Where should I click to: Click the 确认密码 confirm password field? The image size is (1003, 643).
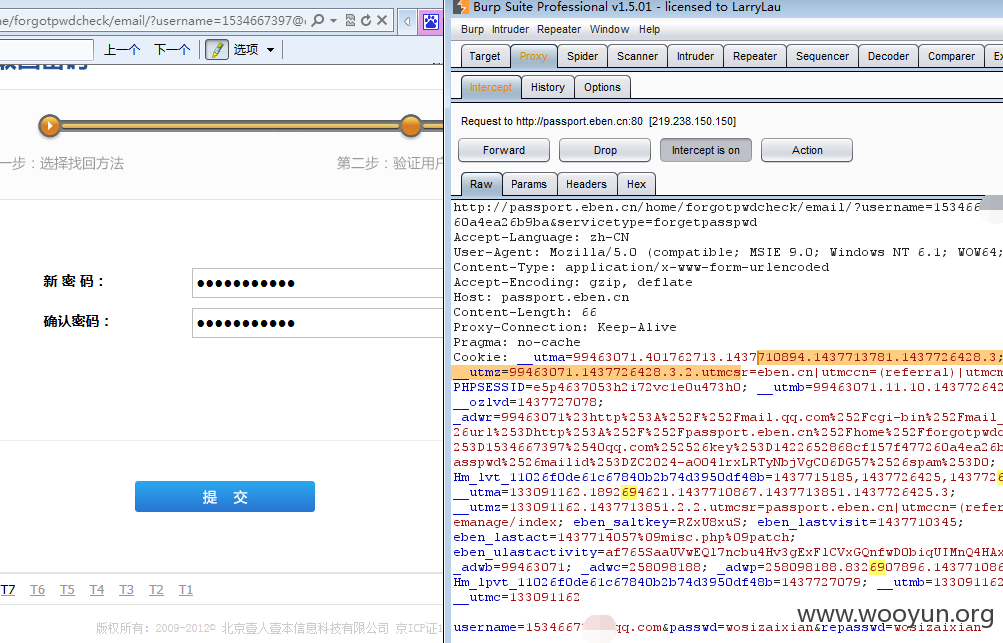coord(317,322)
